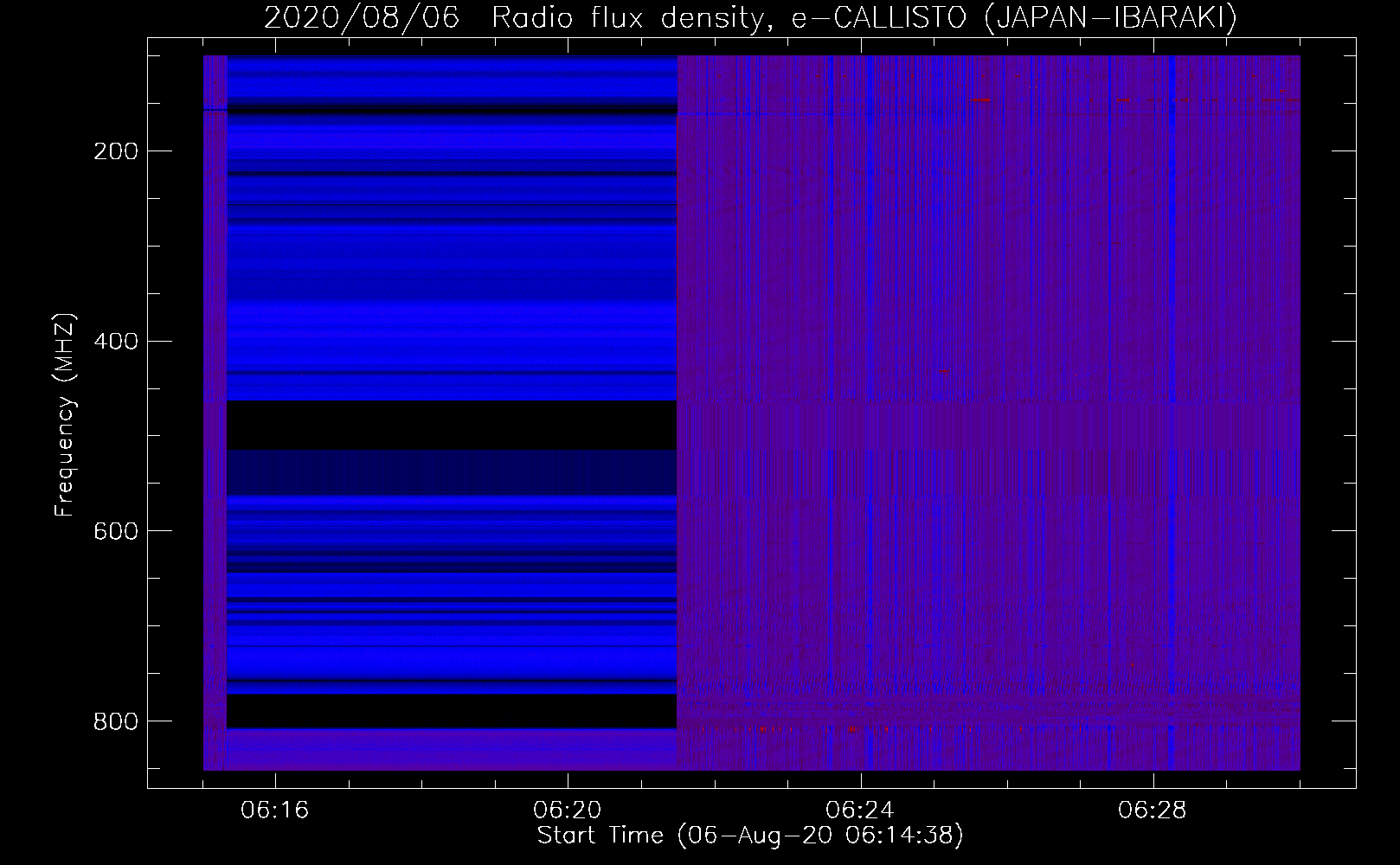Click the plot title mentioning e-CALLISTO (JAPAN-IBARAKI)
The width and height of the screenshot is (1400, 865).
click(750, 18)
